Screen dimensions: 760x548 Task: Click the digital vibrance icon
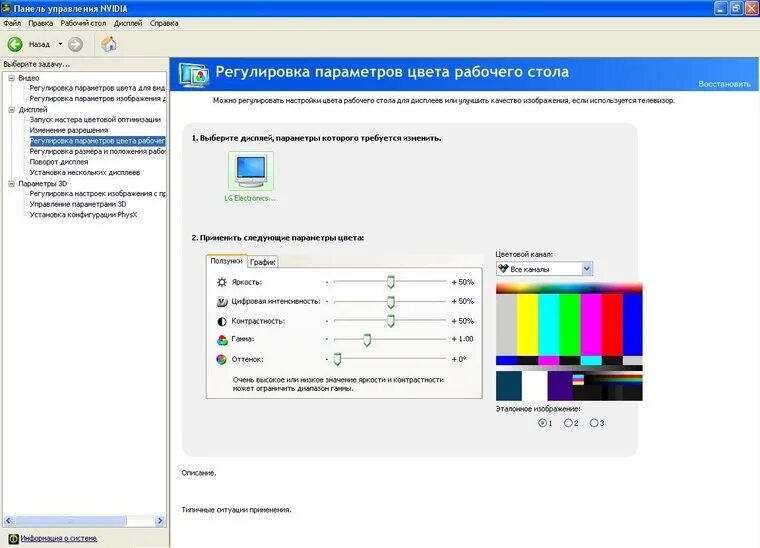[x=222, y=301]
